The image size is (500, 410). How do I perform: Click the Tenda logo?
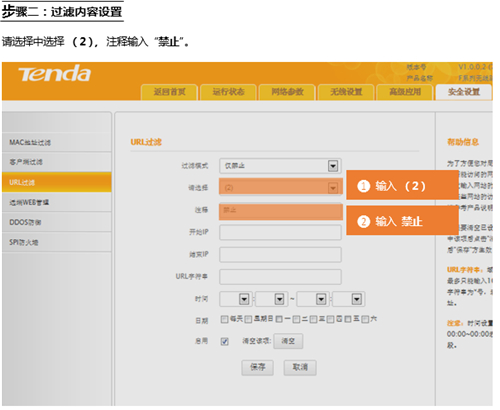point(54,74)
